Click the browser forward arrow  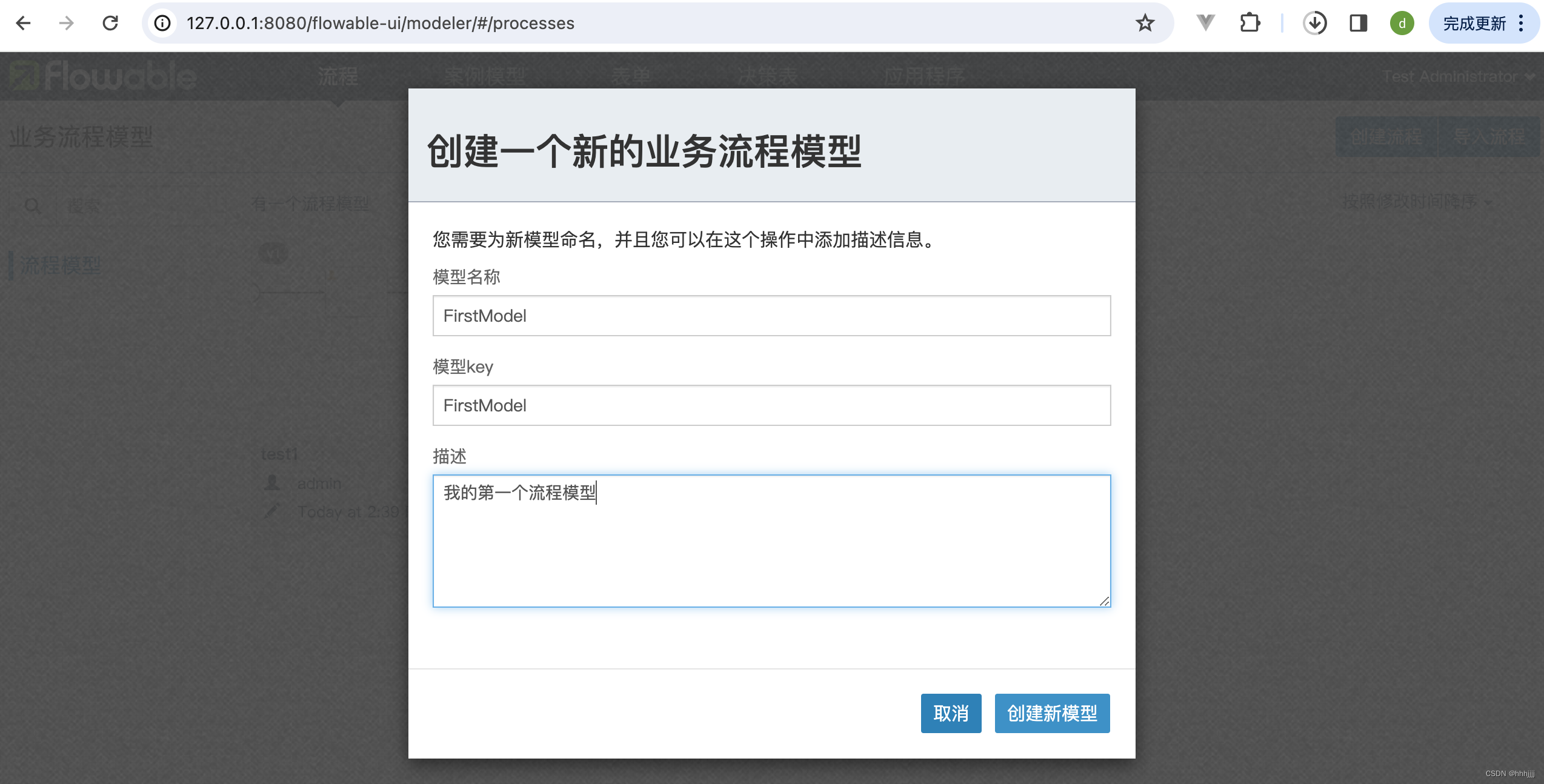tap(67, 23)
